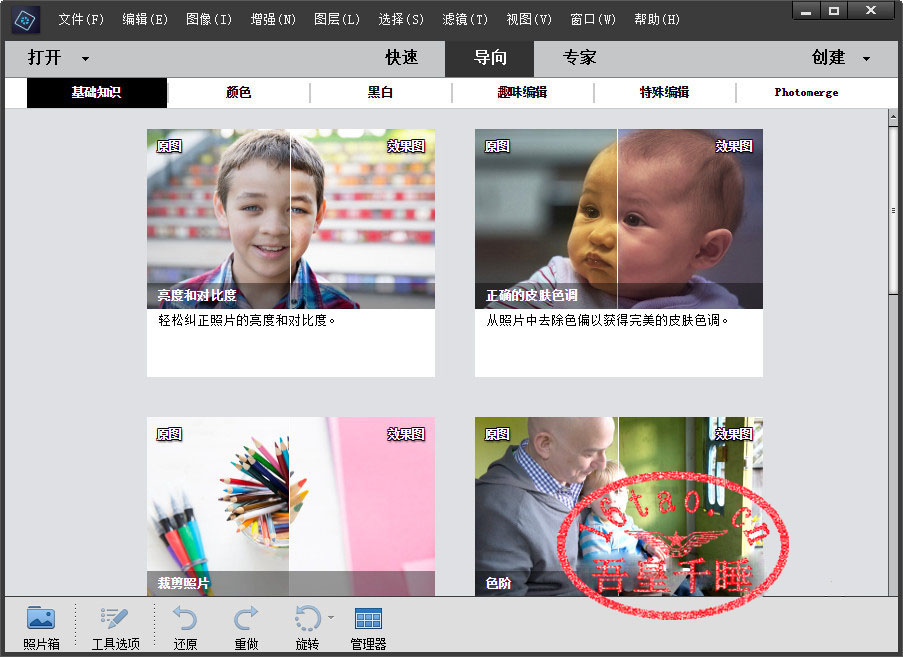Switch to Quick (快速) mode

pyautogui.click(x=402, y=58)
